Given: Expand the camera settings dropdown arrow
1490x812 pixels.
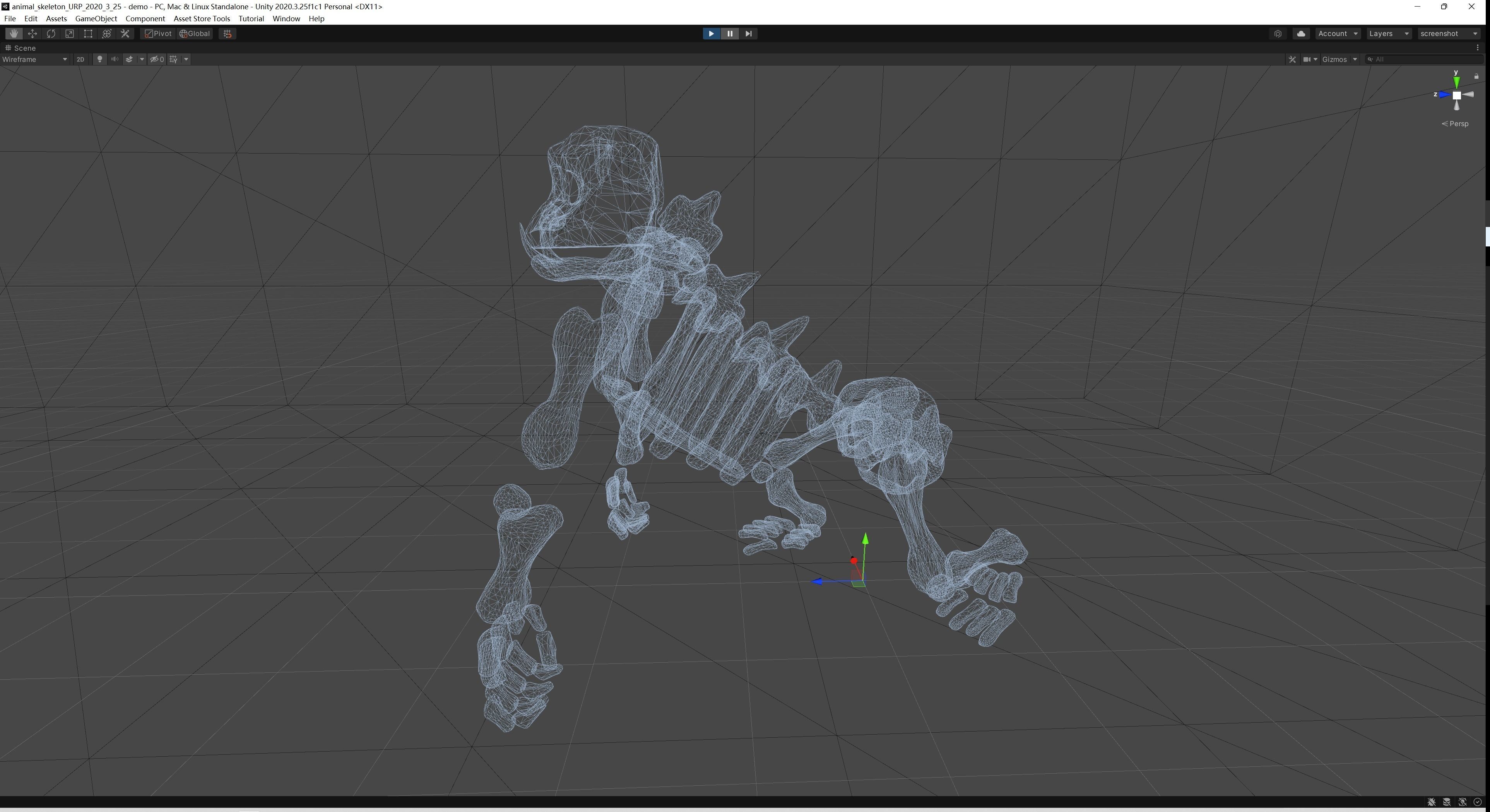Looking at the screenshot, I should click(x=1316, y=59).
